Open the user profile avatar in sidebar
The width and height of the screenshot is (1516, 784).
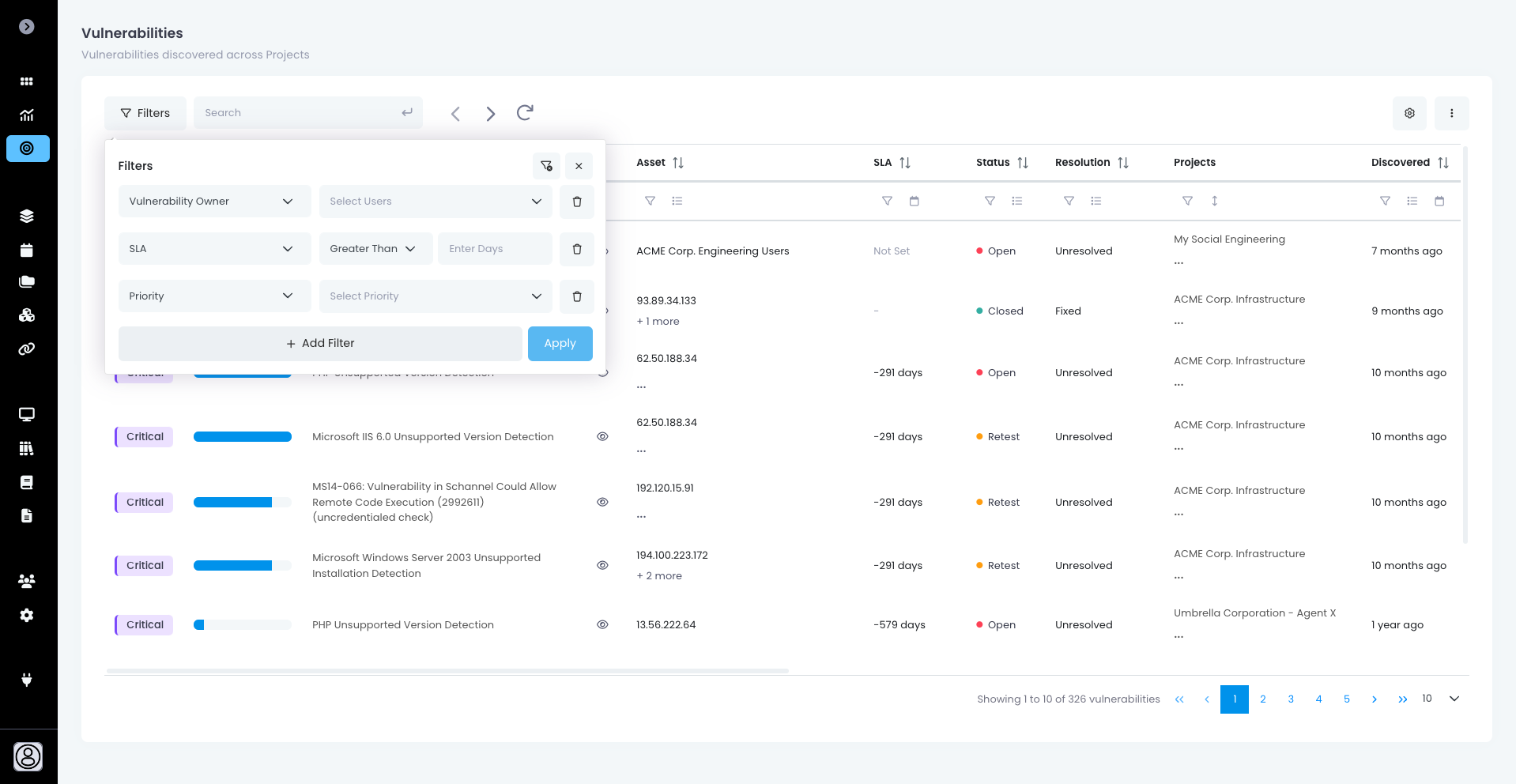28,756
